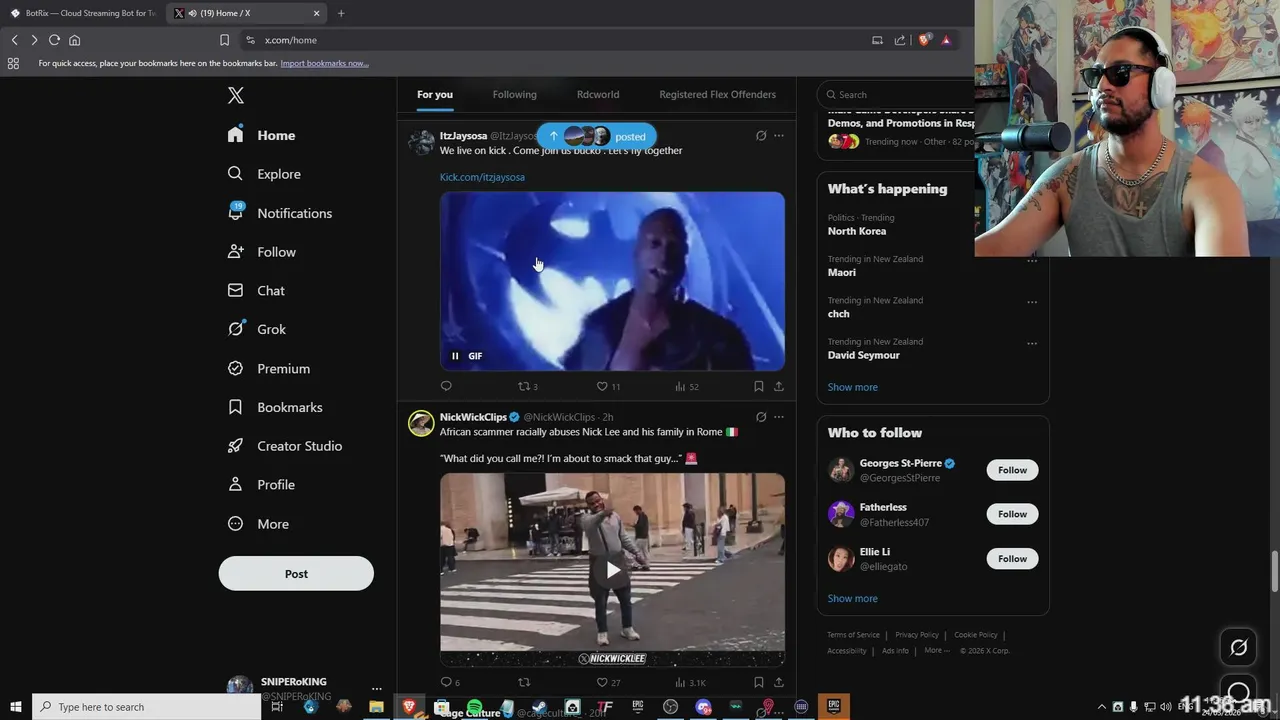Go to browser home page icon
Viewport: 1280px width, 720px height.
click(74, 40)
